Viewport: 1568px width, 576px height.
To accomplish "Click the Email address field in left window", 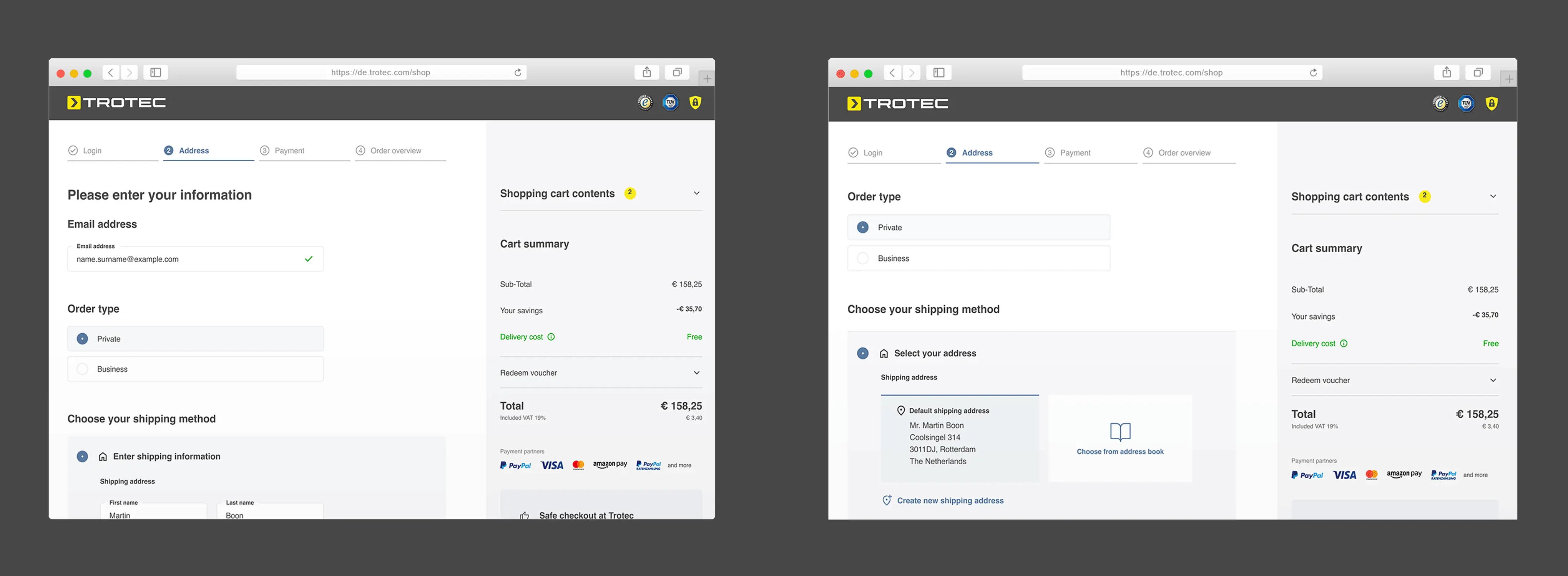I will (x=195, y=259).
